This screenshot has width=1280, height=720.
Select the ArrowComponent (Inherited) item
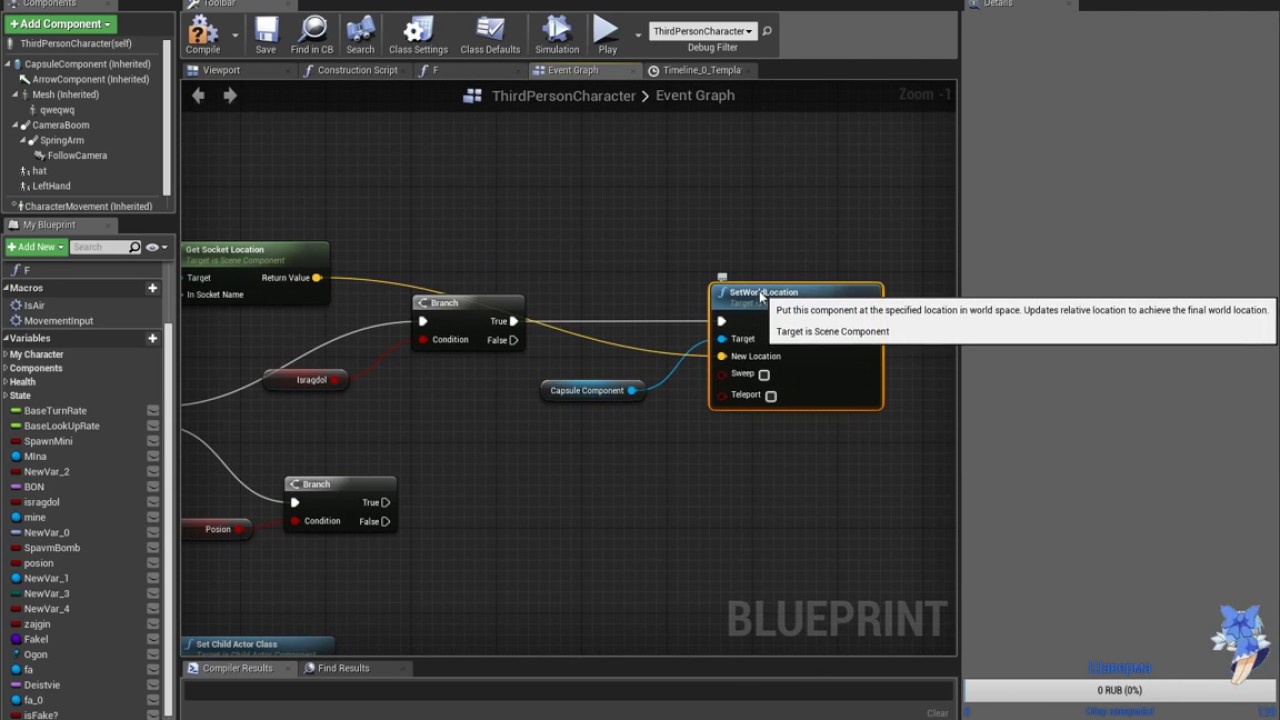tap(90, 79)
